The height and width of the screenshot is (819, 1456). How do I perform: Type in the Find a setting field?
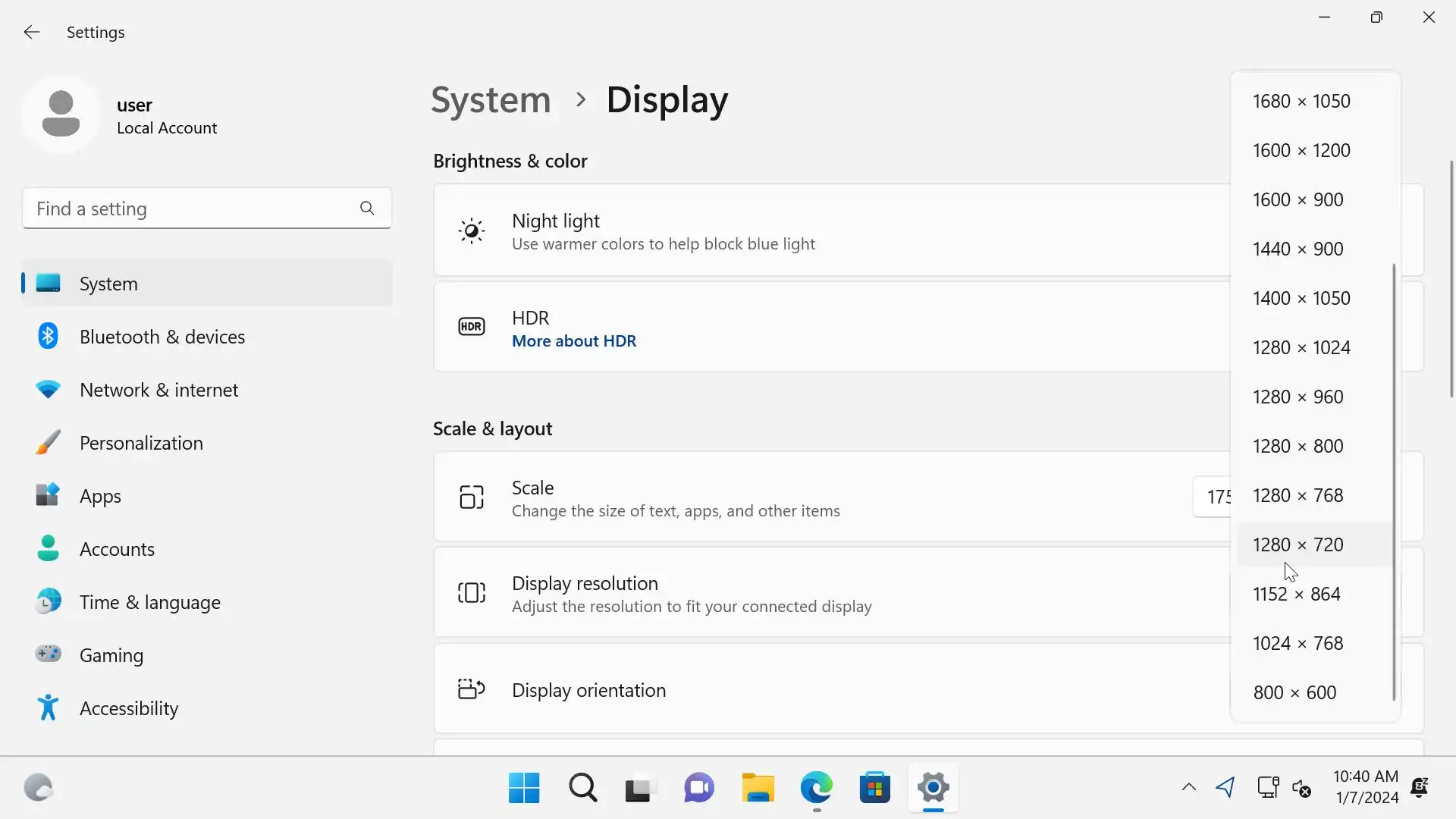point(190,209)
